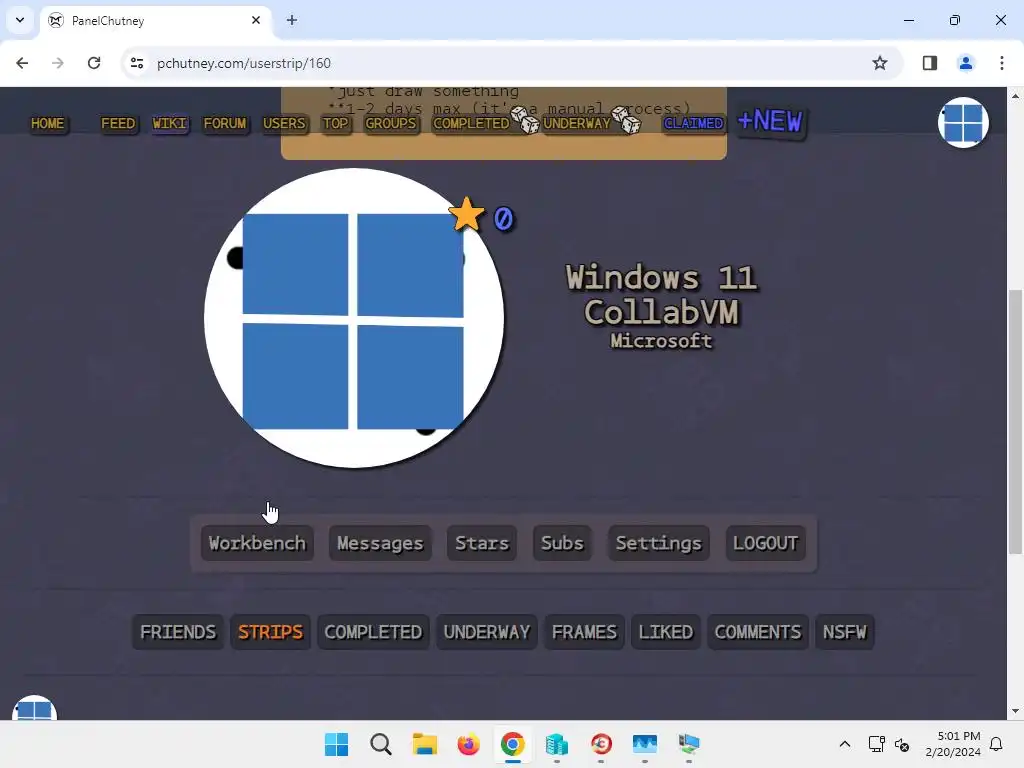Open the Stars button
The image size is (1024, 768).
tap(482, 543)
